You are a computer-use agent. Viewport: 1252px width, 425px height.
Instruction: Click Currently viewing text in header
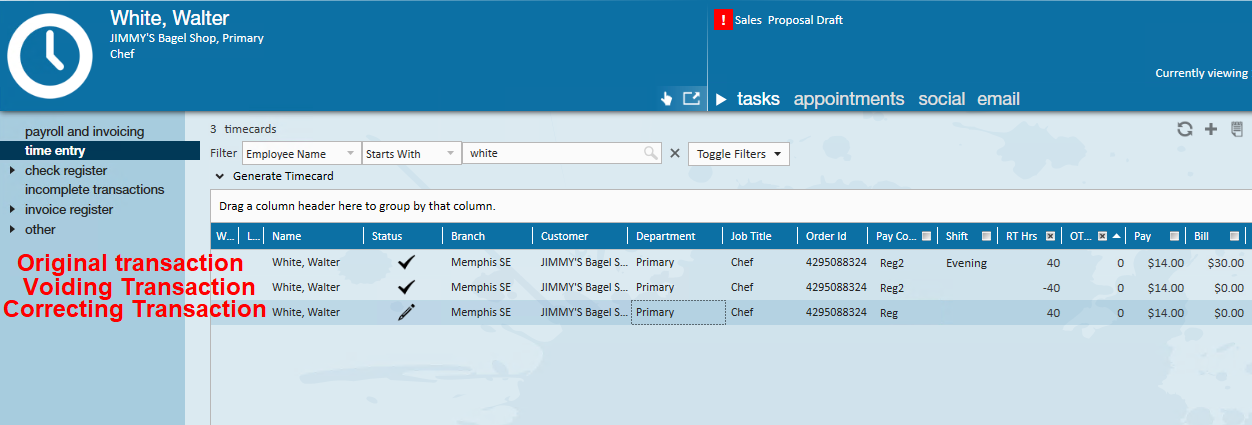click(x=1201, y=73)
